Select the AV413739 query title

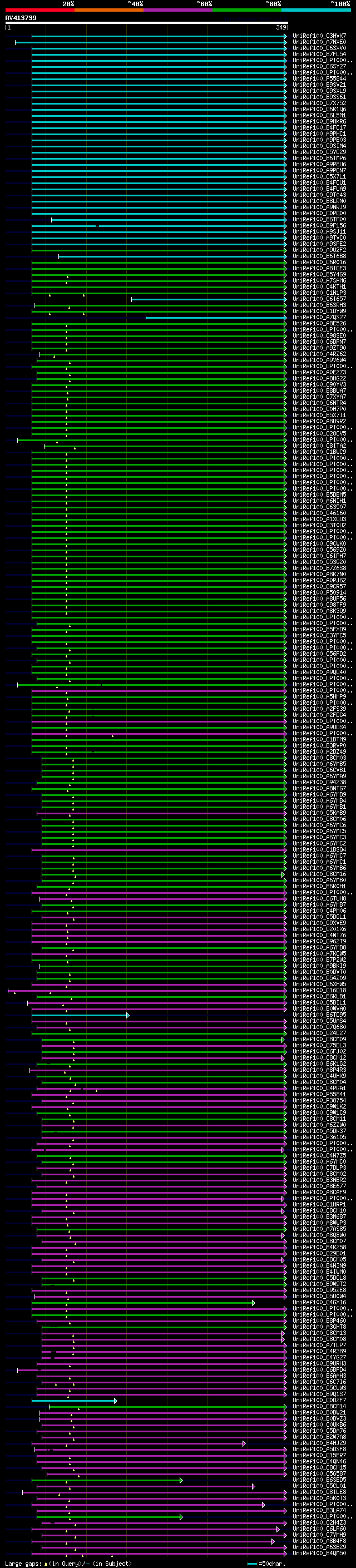[x=21, y=18]
